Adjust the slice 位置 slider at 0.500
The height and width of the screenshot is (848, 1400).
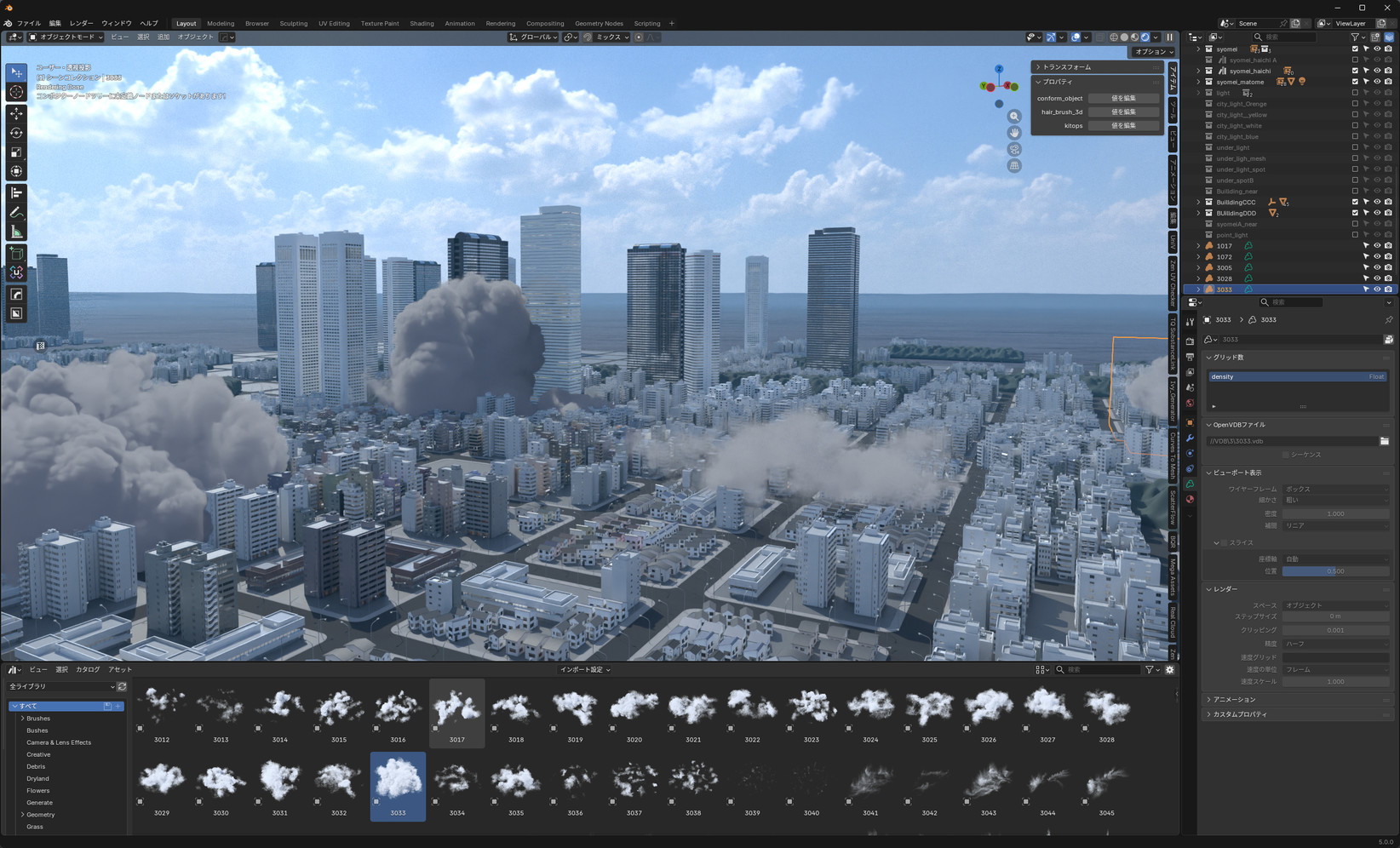[1334, 571]
